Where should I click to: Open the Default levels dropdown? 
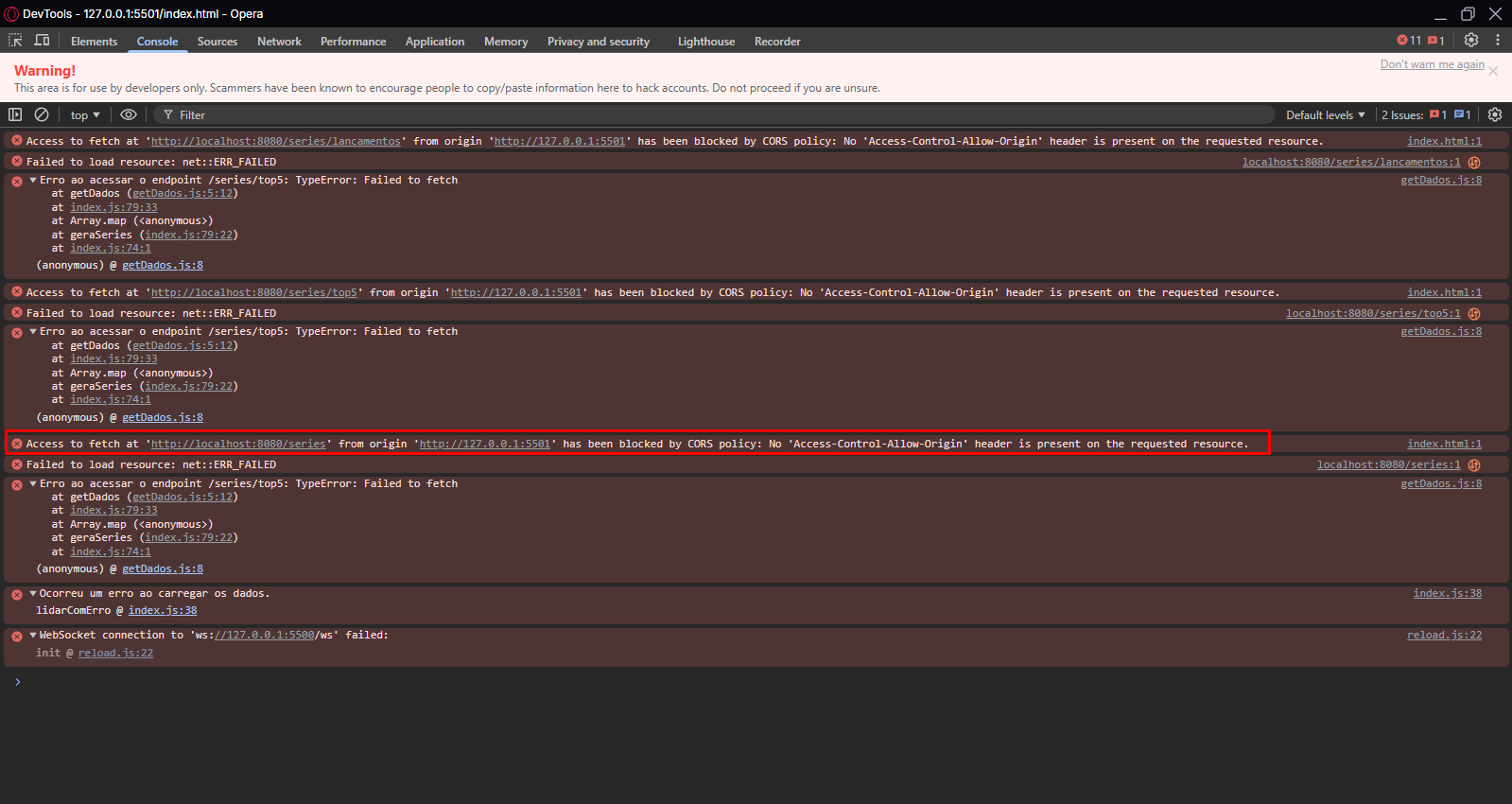pyautogui.click(x=1326, y=115)
